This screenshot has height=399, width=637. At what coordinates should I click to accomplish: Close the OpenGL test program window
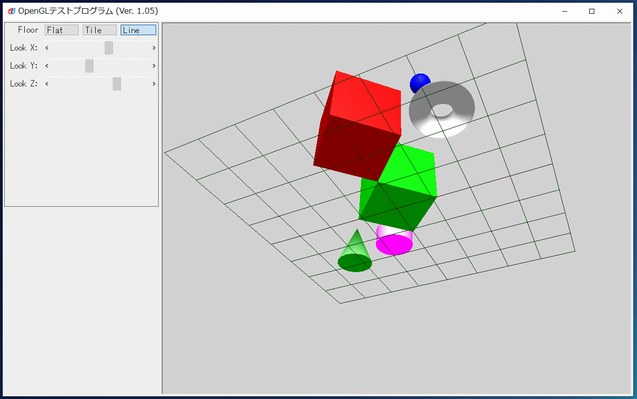point(620,11)
